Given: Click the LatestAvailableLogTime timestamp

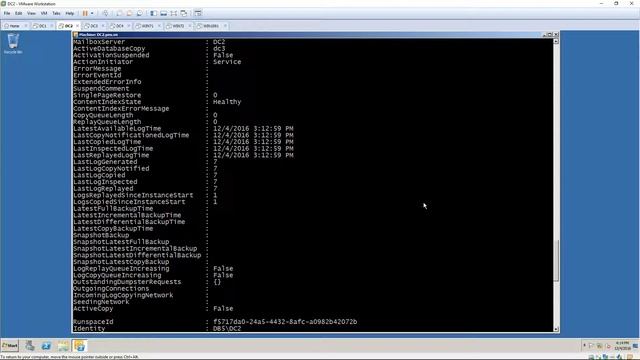Looking at the screenshot, I should [253, 128].
